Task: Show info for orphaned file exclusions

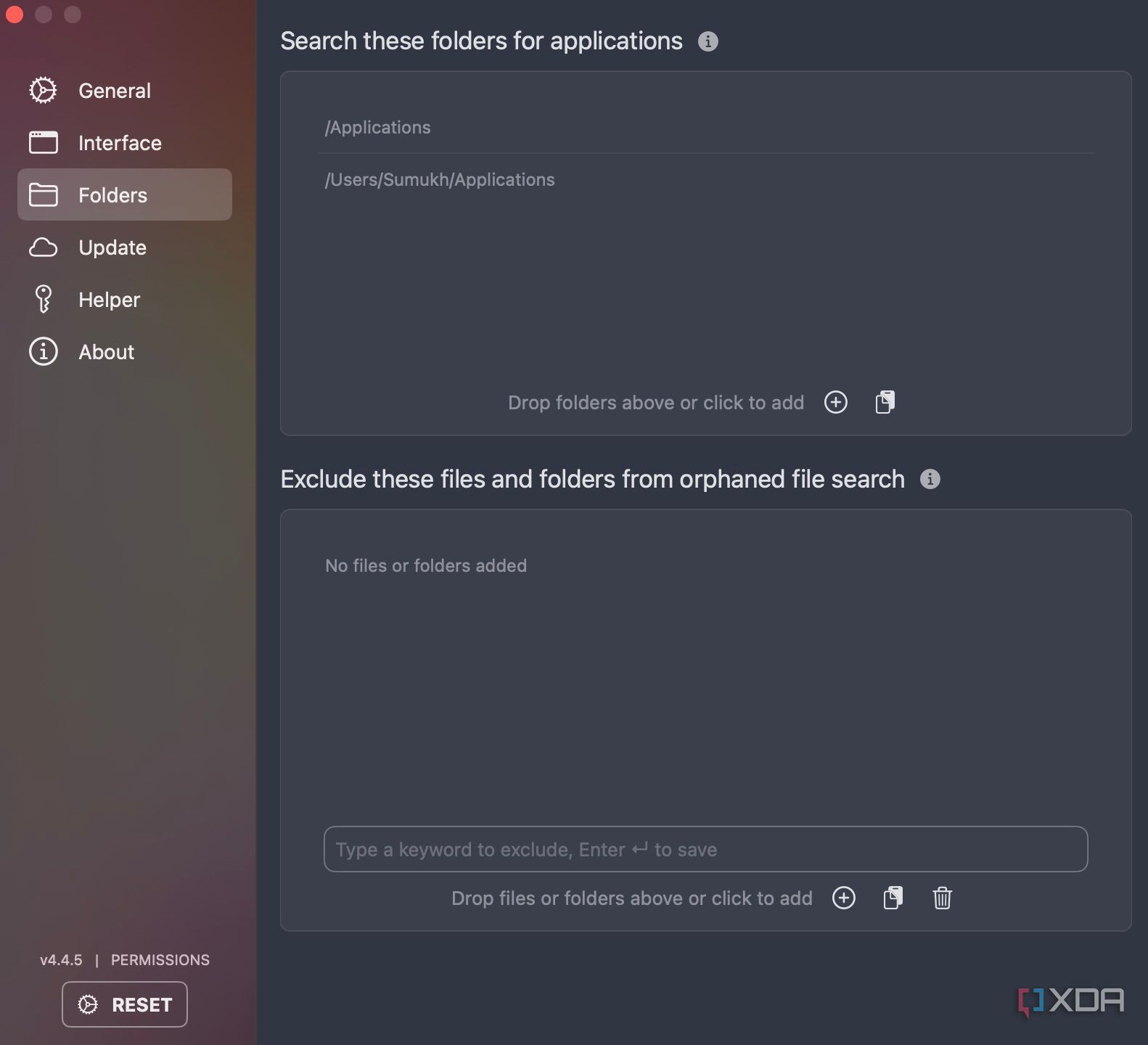Action: tap(930, 479)
